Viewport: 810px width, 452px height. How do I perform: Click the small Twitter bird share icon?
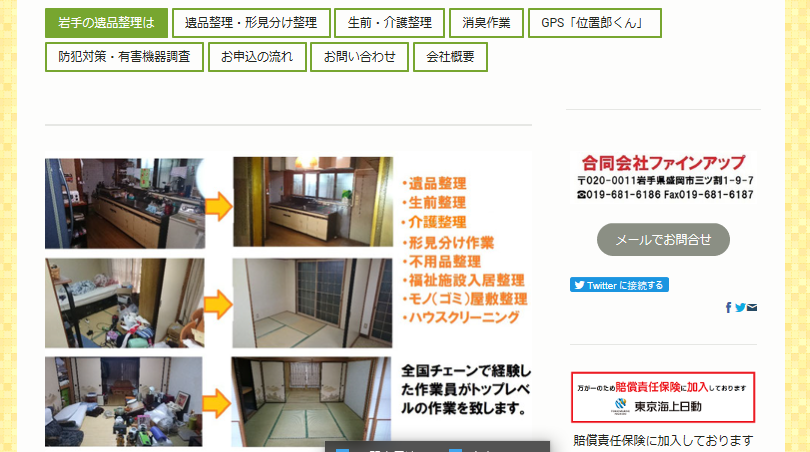740,308
